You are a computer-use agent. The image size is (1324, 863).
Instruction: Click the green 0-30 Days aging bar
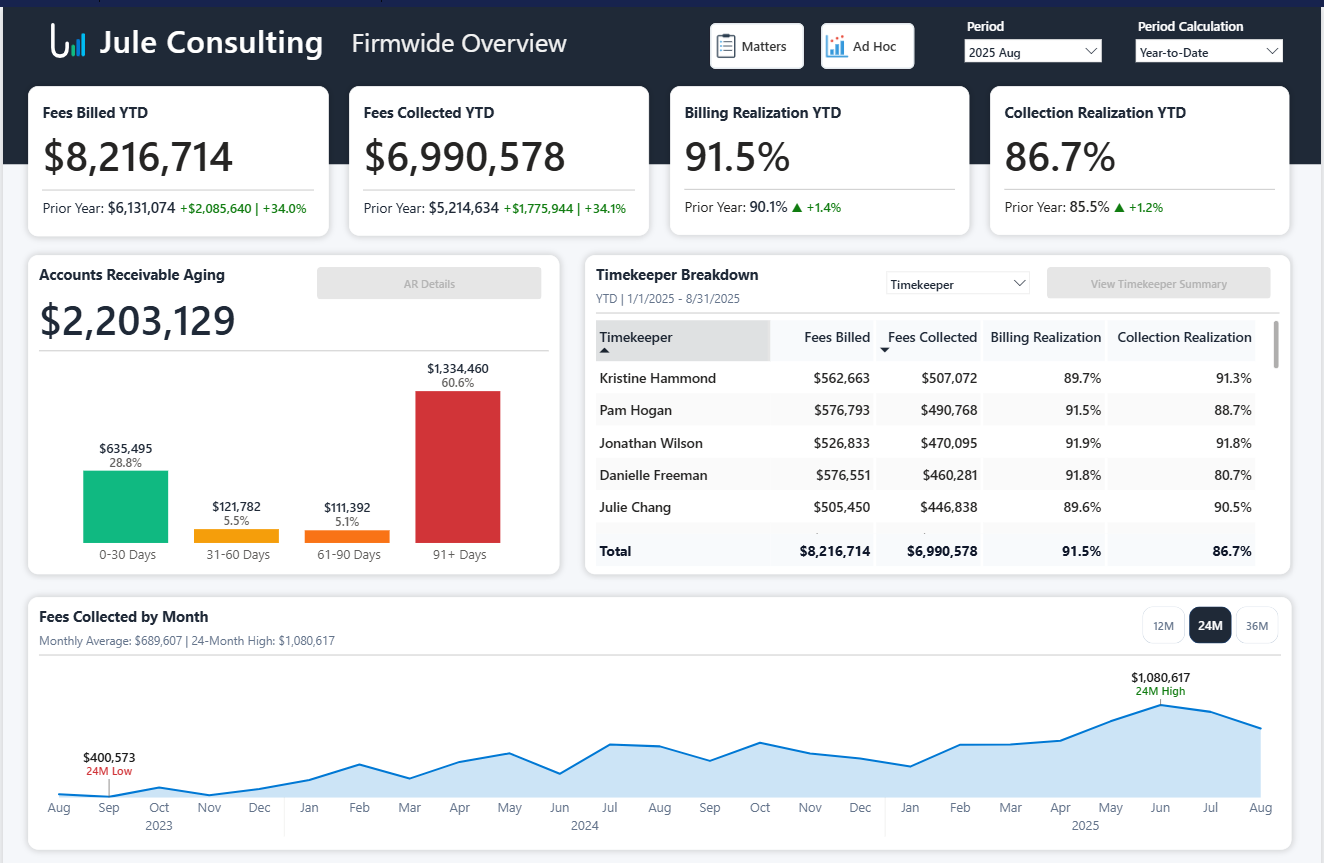point(125,507)
